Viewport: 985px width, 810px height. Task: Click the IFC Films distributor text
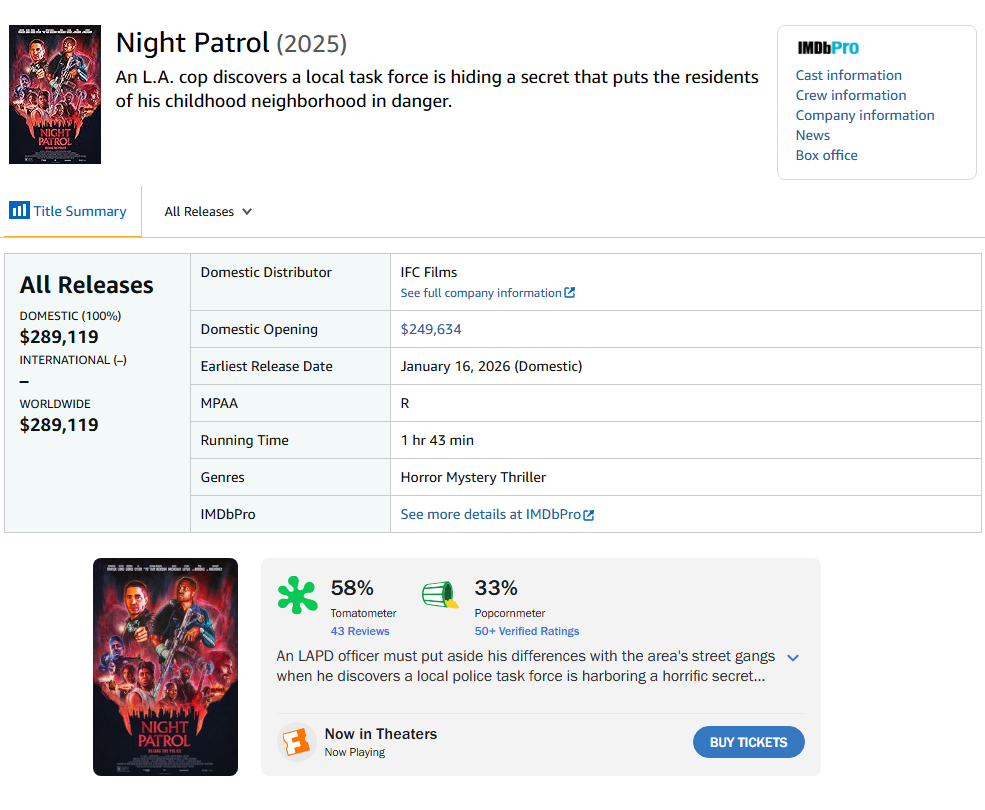(x=428, y=272)
